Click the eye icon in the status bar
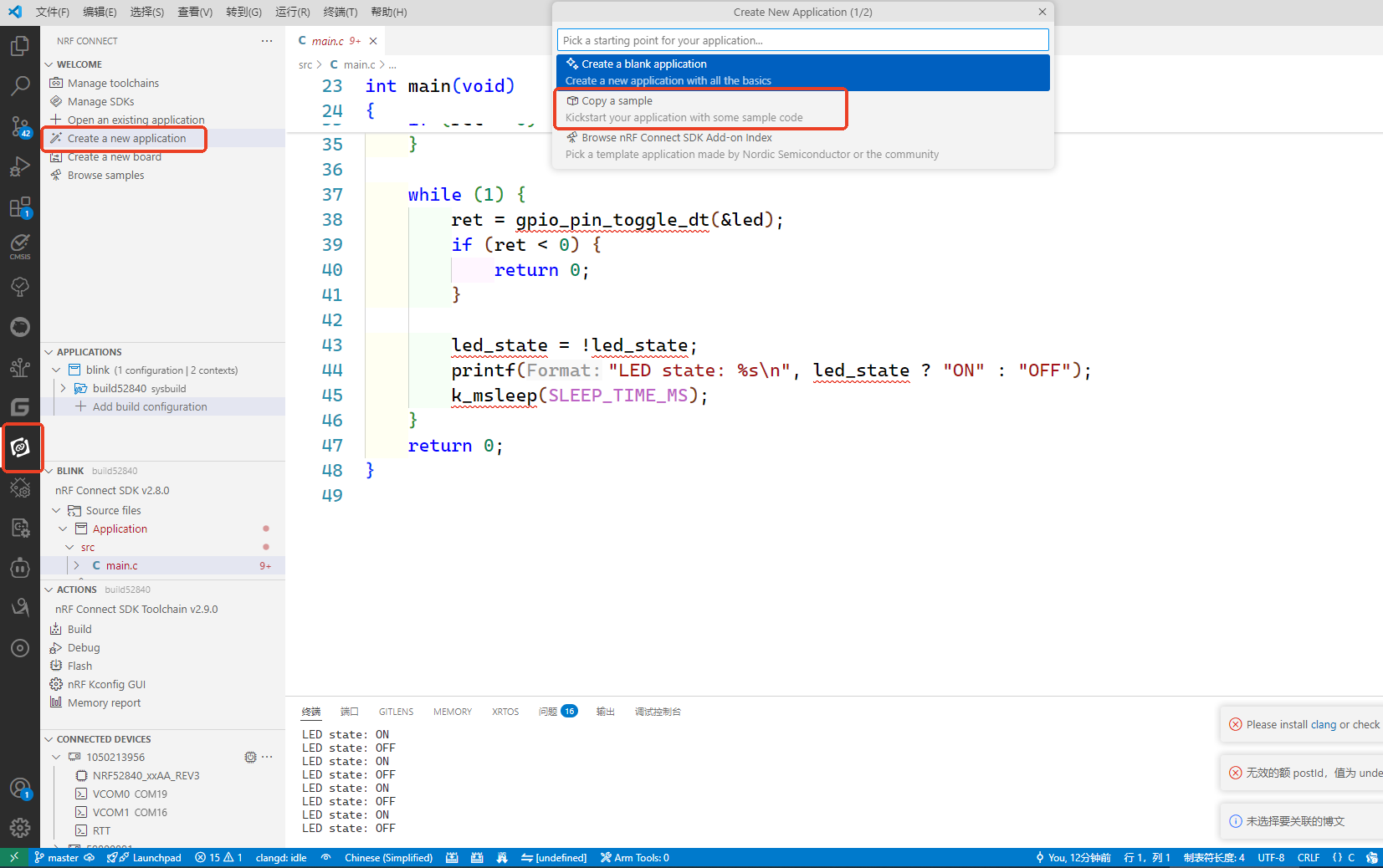Screen dimensions: 1383x868 pos(325,857)
